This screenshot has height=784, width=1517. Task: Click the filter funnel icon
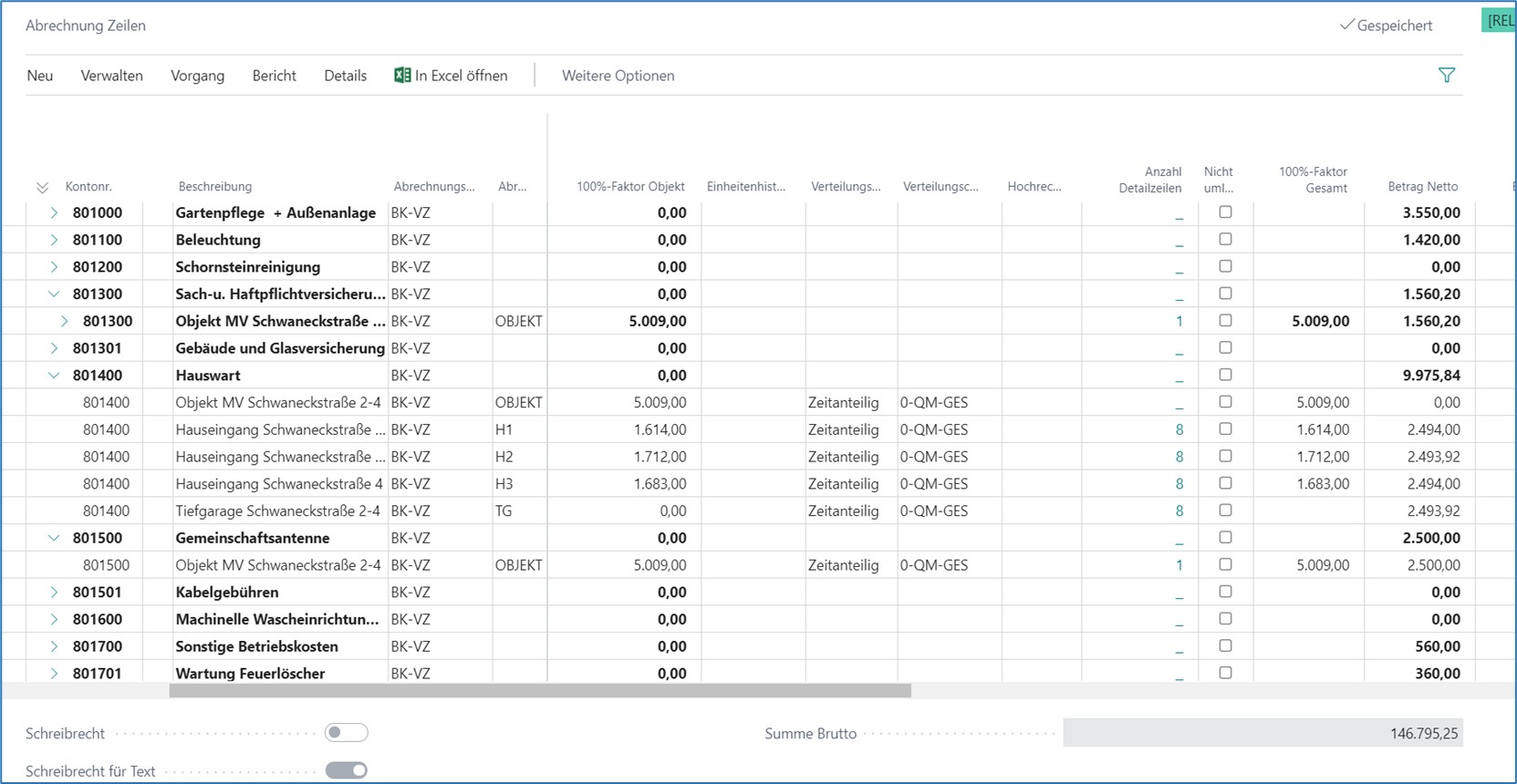[1446, 76]
